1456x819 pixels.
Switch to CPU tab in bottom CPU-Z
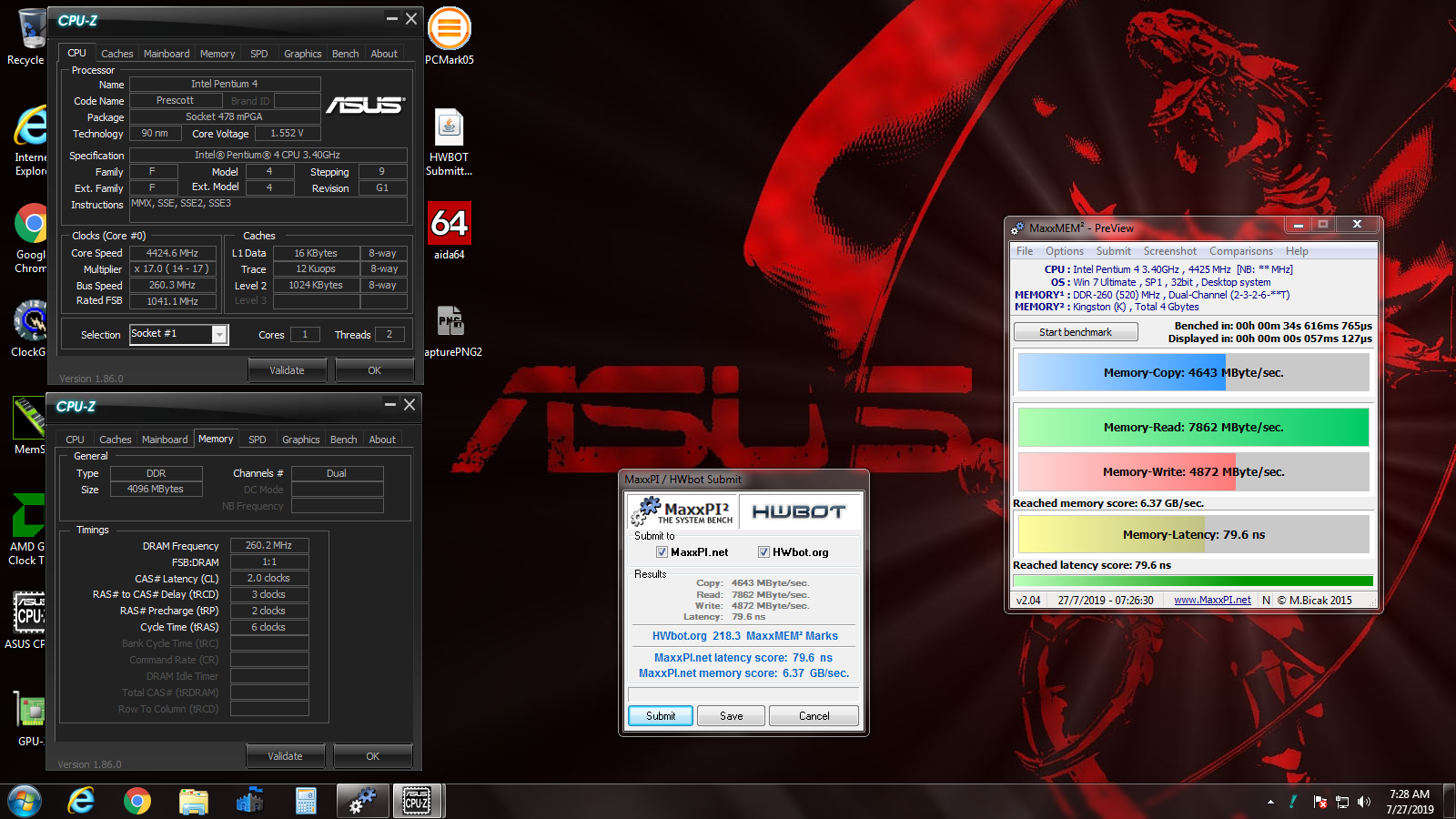pyautogui.click(x=75, y=440)
